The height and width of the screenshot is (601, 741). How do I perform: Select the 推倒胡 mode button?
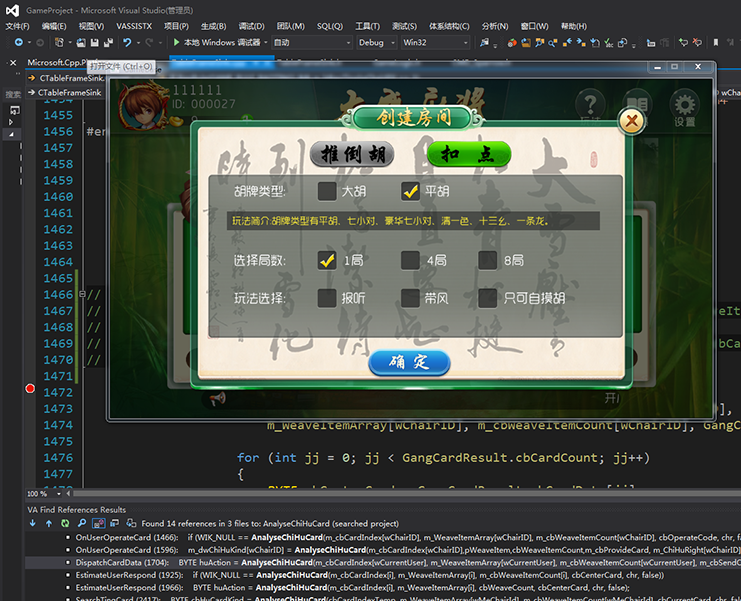(x=351, y=154)
